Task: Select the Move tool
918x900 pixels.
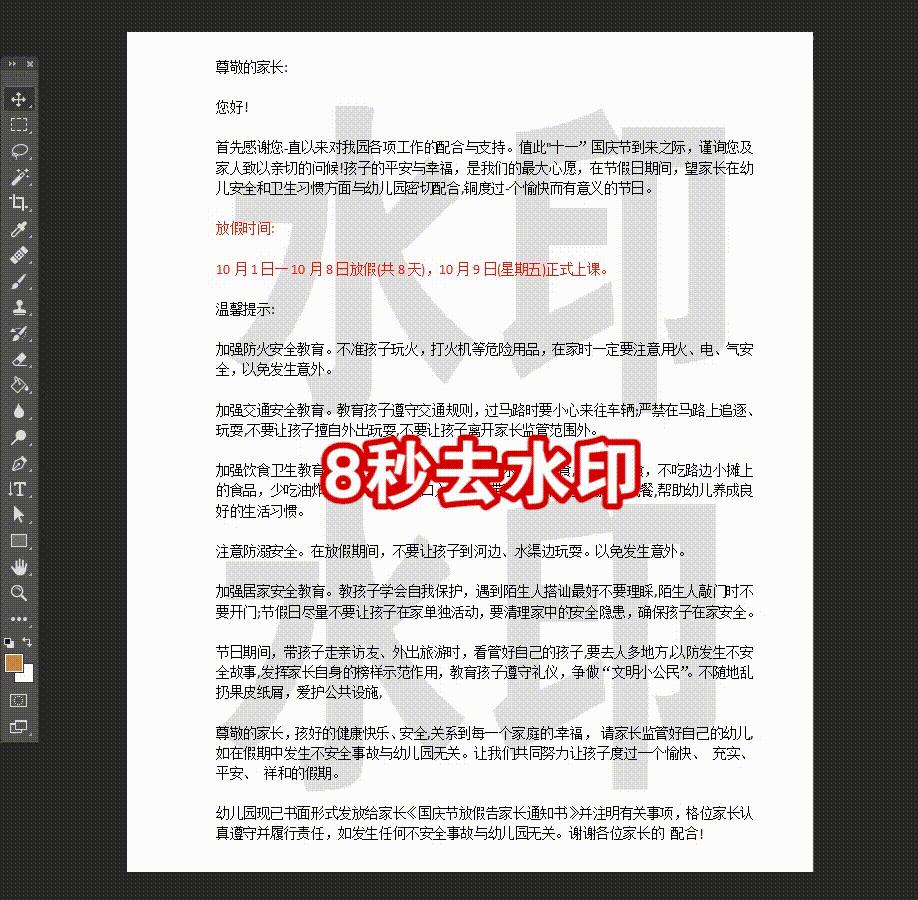Action: click(18, 99)
